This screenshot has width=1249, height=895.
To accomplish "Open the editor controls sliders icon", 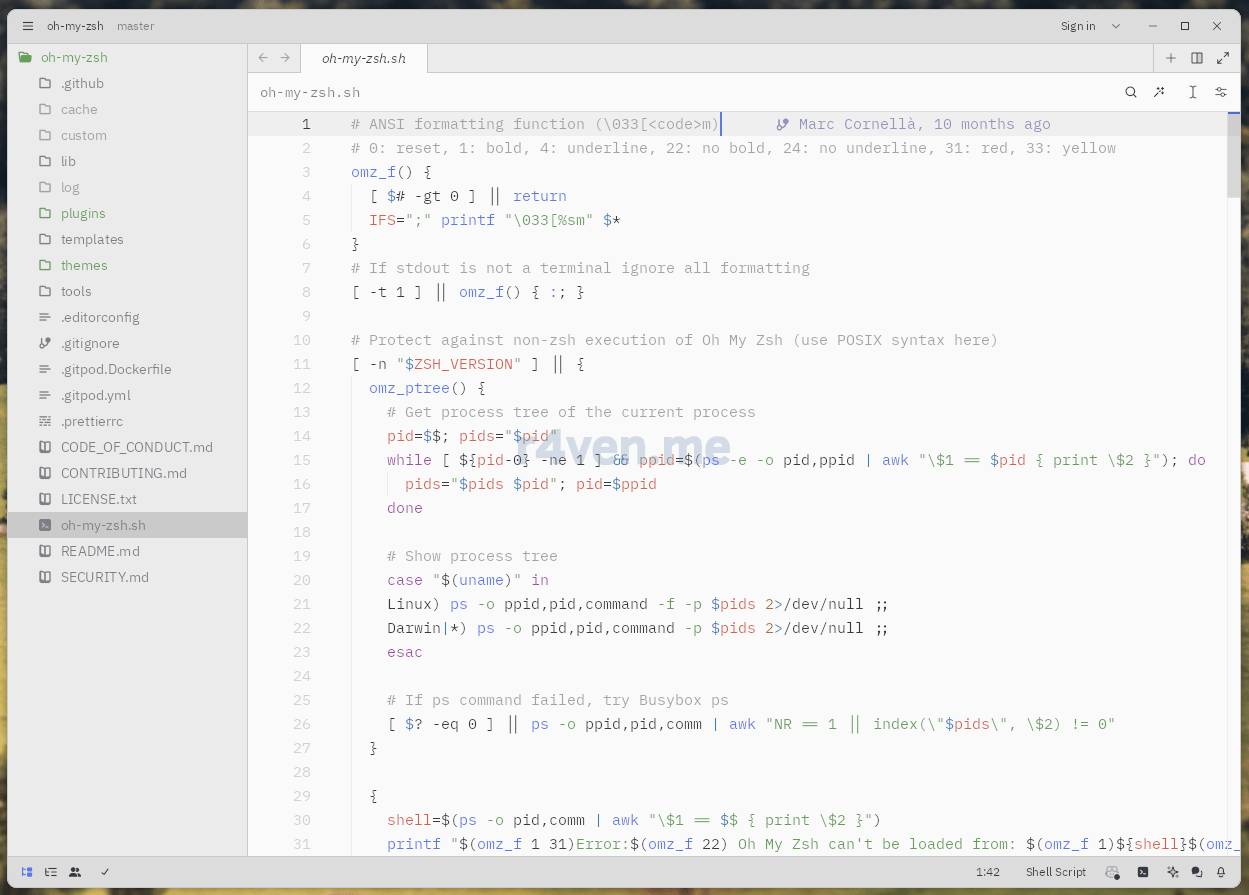I will coord(1221,92).
